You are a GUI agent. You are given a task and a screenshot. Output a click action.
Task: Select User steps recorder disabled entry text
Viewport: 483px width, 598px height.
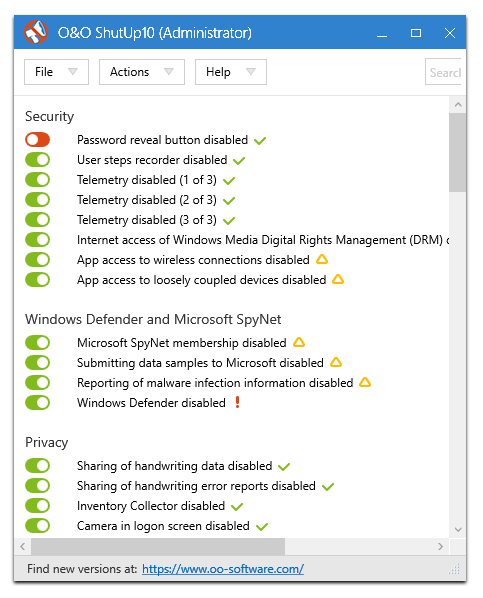tap(152, 160)
